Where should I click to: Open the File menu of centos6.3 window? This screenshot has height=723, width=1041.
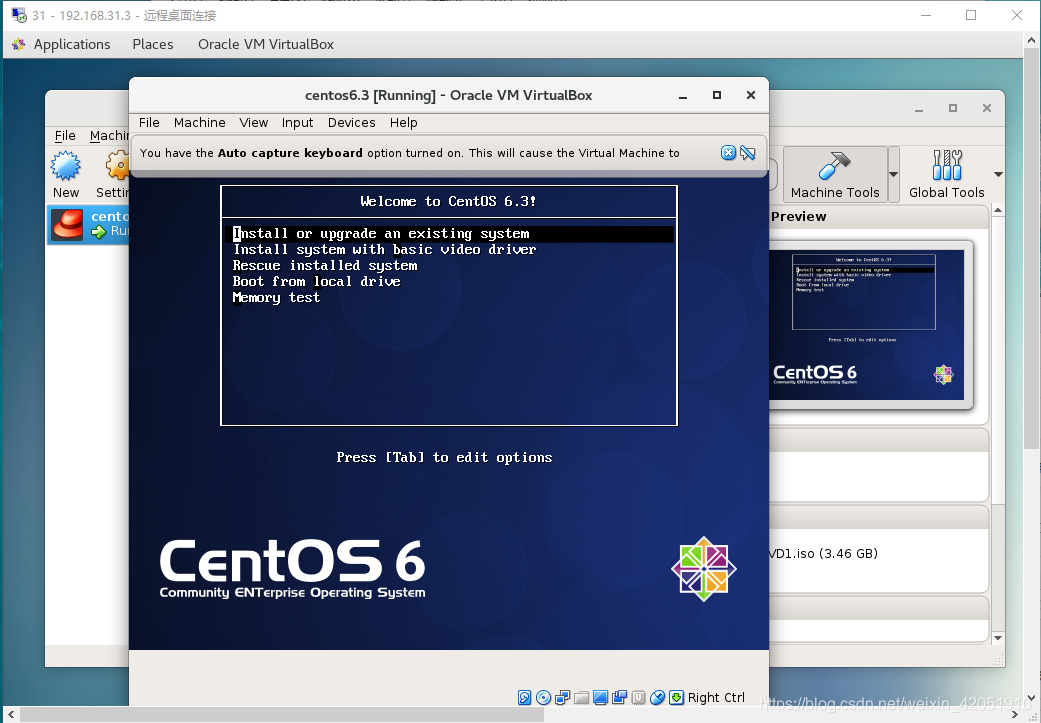tap(149, 122)
